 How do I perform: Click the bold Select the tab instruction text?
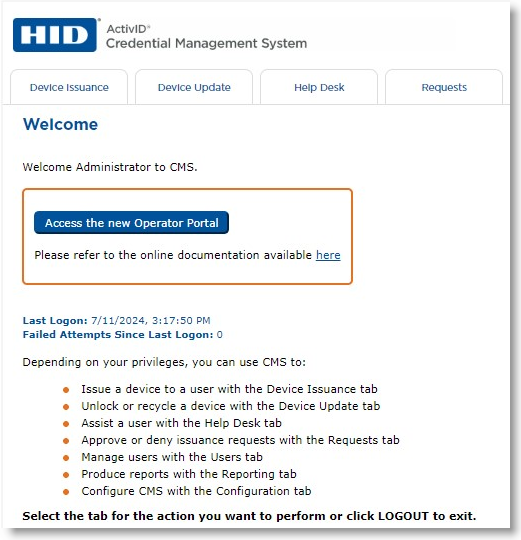[x=249, y=516]
